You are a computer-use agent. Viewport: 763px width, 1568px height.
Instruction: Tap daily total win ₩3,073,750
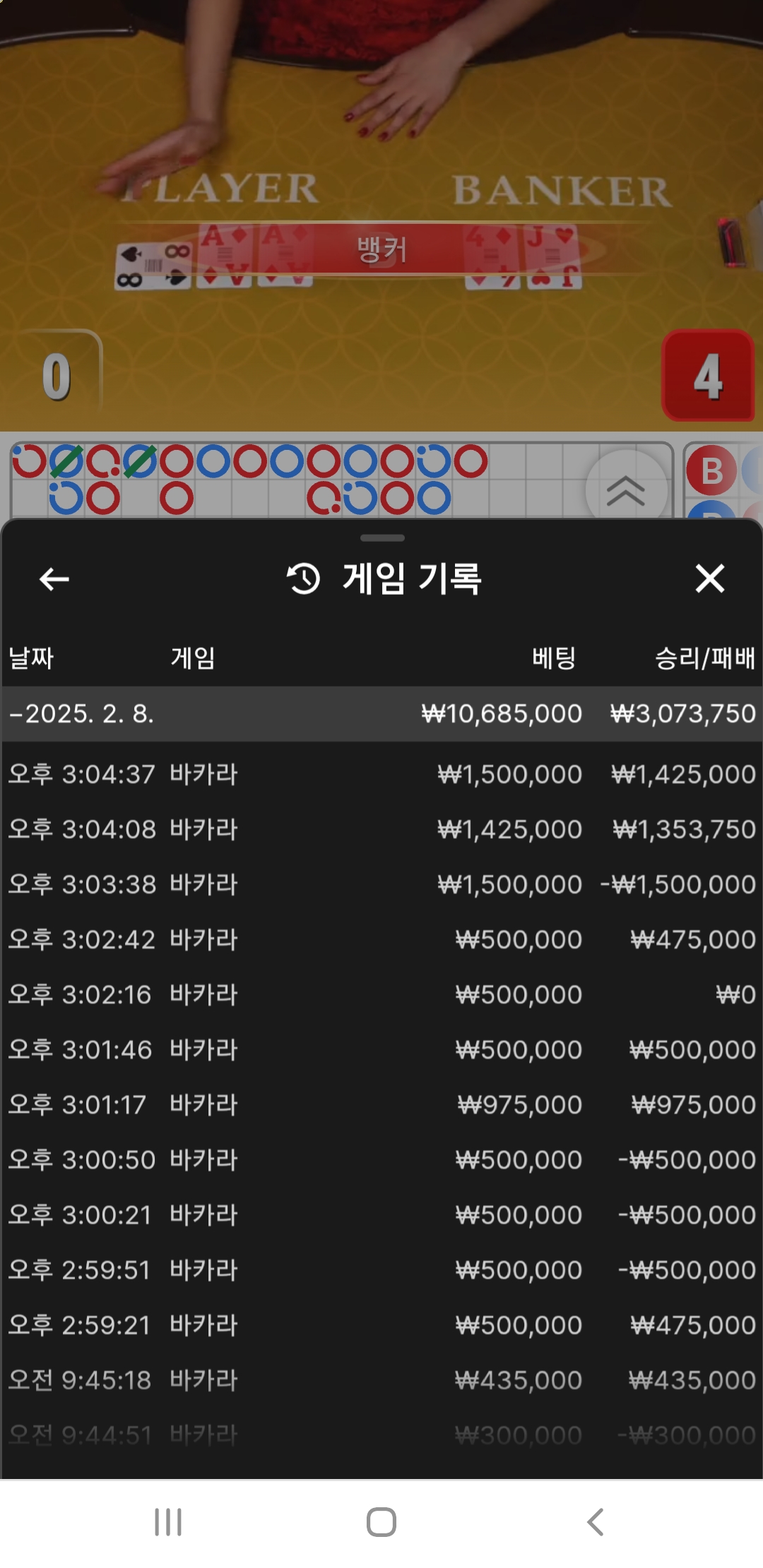coord(683,713)
